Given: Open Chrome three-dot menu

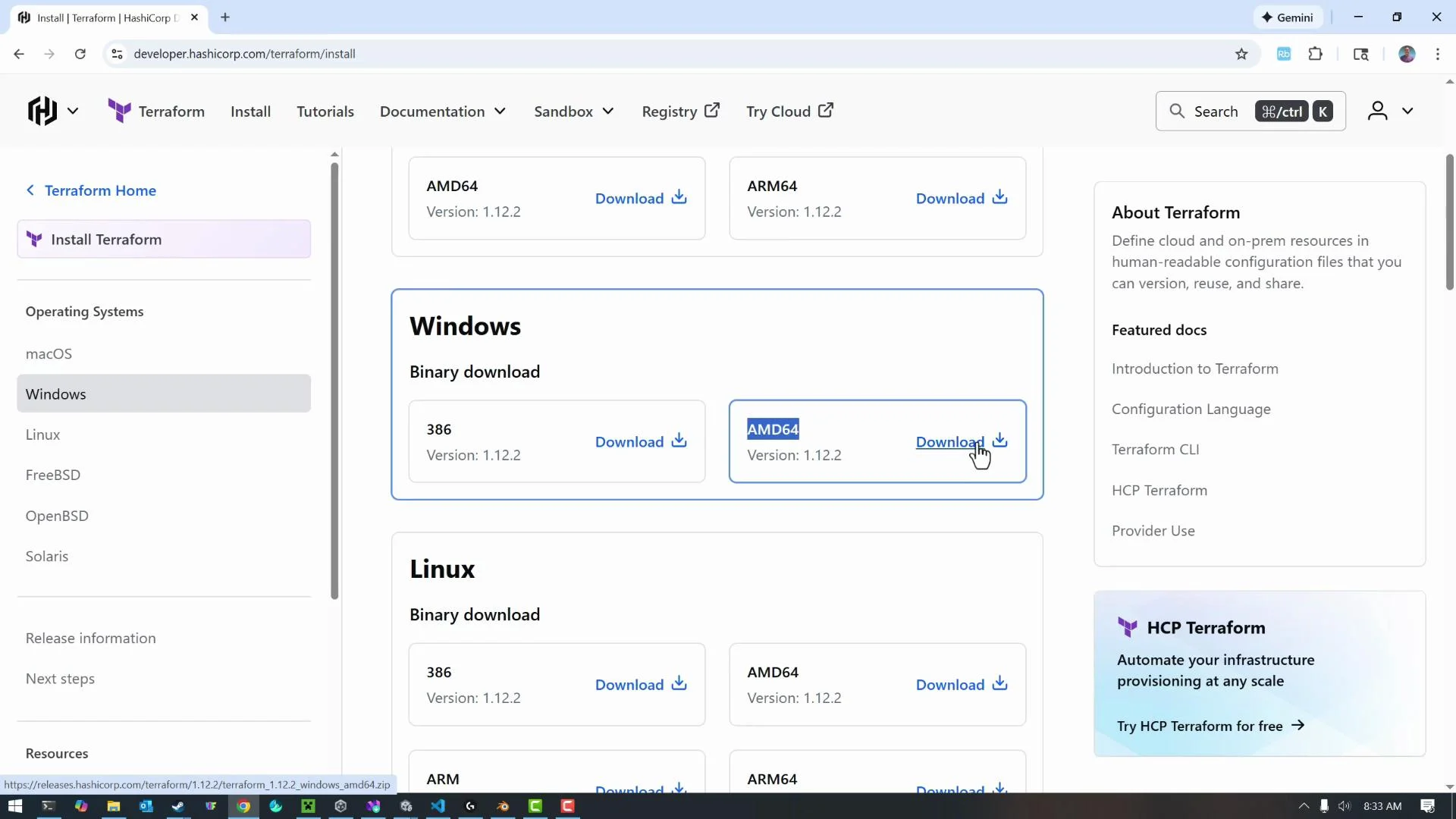Looking at the screenshot, I should pyautogui.click(x=1438, y=54).
